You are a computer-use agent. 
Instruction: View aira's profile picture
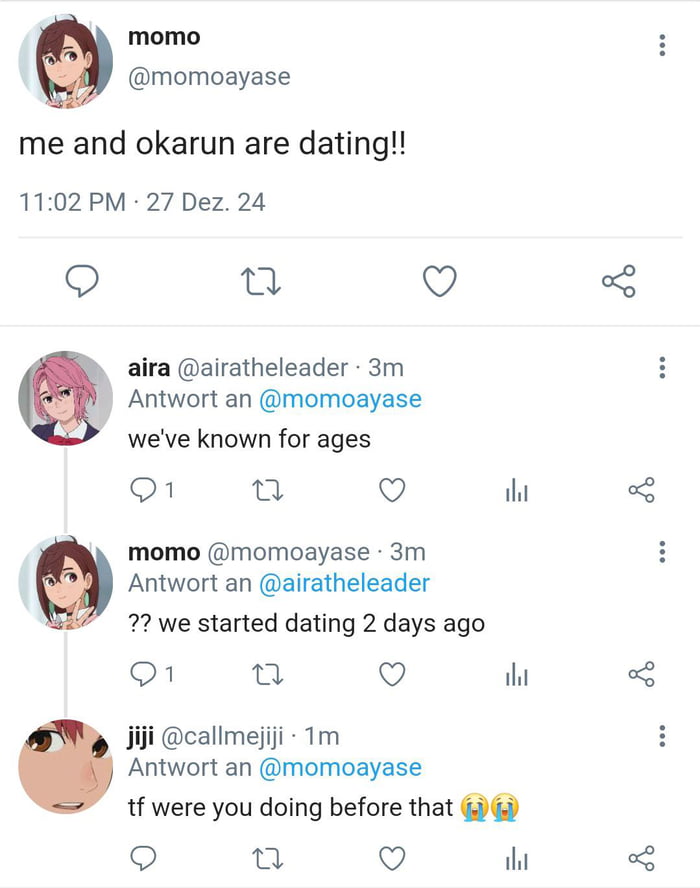coord(65,398)
